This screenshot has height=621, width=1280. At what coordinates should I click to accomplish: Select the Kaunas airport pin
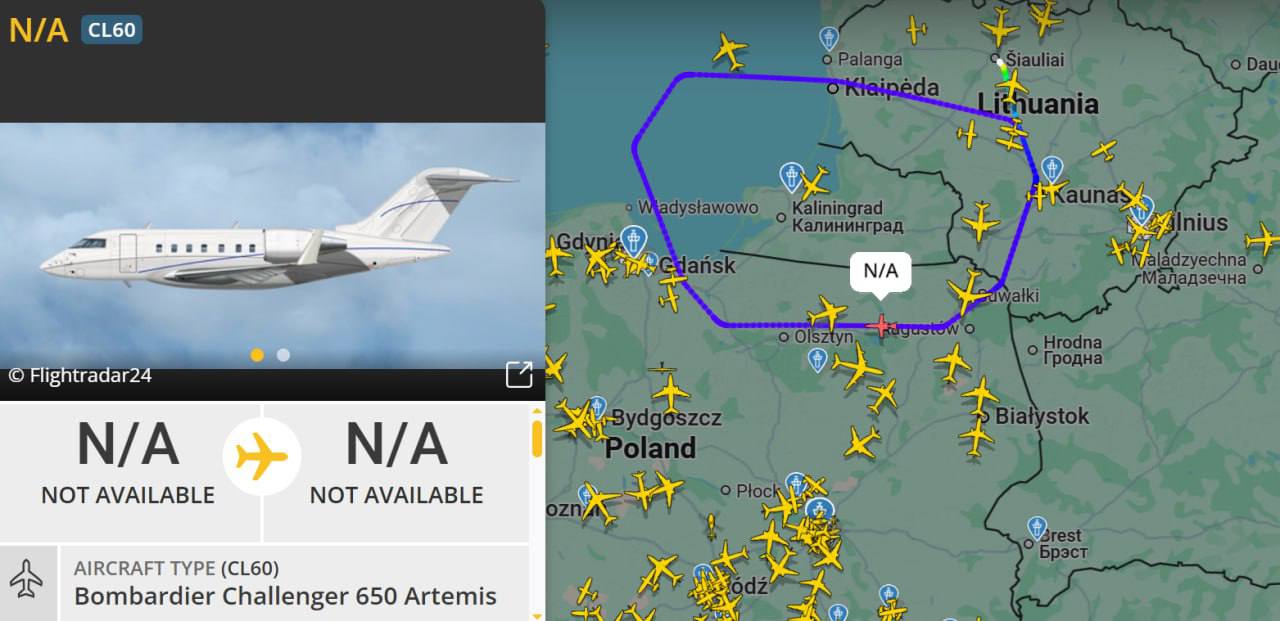pos(1051,170)
